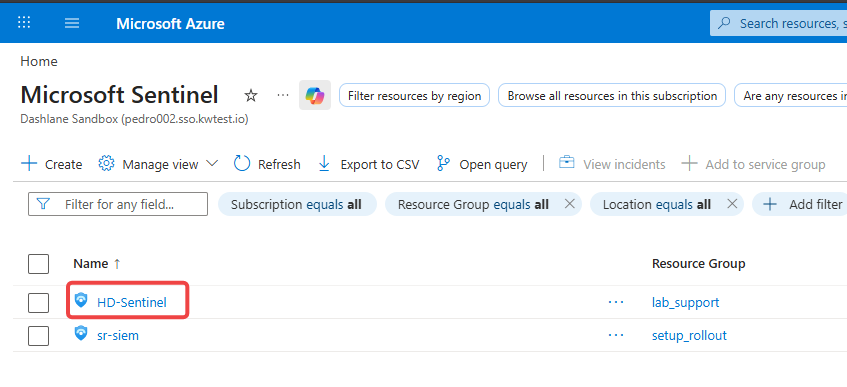The width and height of the screenshot is (847, 387).
Task: Open the Copilot icon button
Action: click(x=315, y=96)
